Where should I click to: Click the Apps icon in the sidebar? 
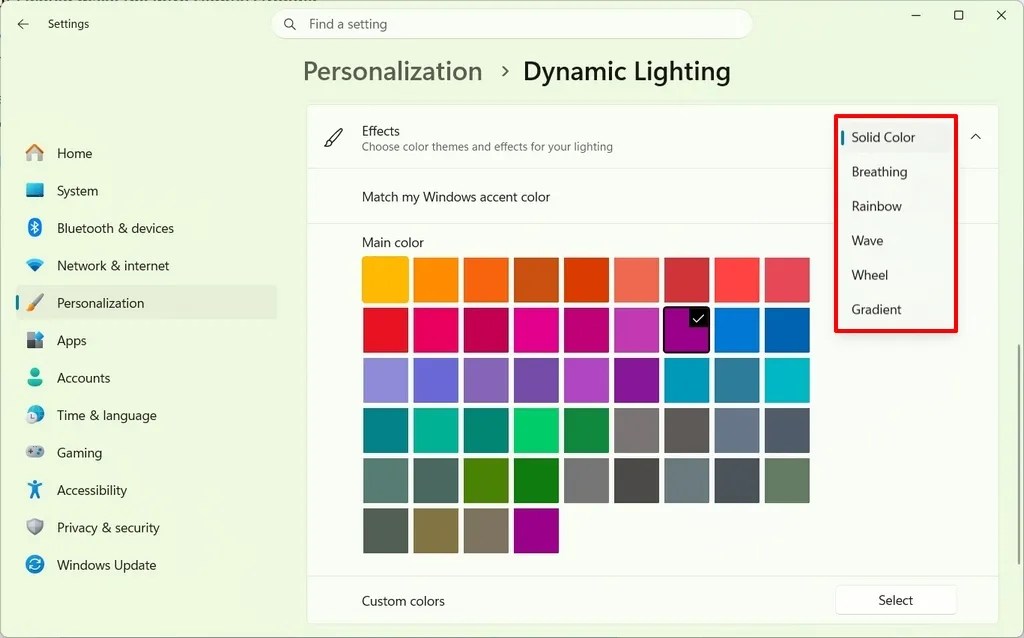(35, 340)
